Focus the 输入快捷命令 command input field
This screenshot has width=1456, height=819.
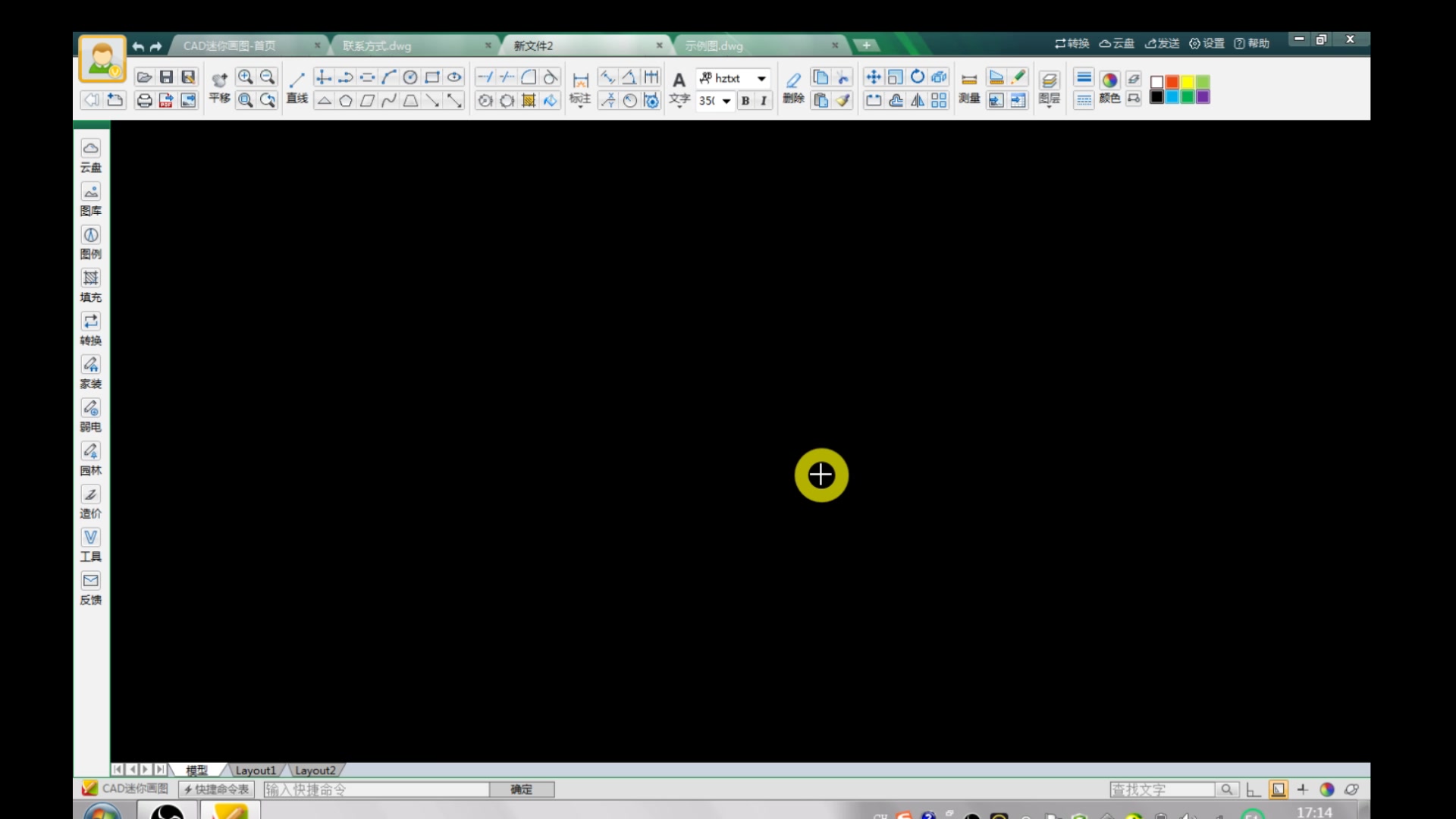click(376, 789)
